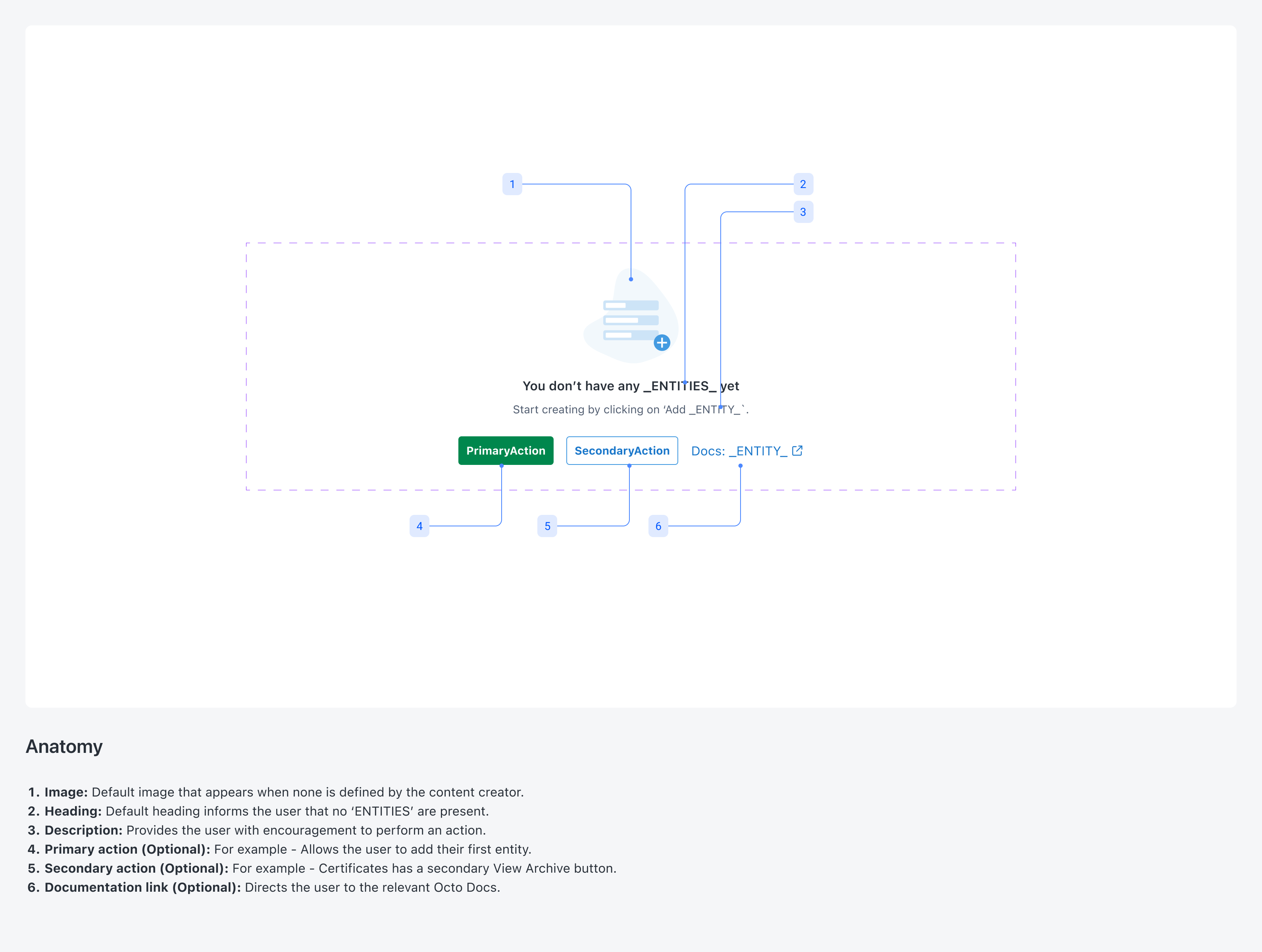Click the external link icon beside Docs
Viewport: 1262px width, 952px height.
click(x=797, y=450)
